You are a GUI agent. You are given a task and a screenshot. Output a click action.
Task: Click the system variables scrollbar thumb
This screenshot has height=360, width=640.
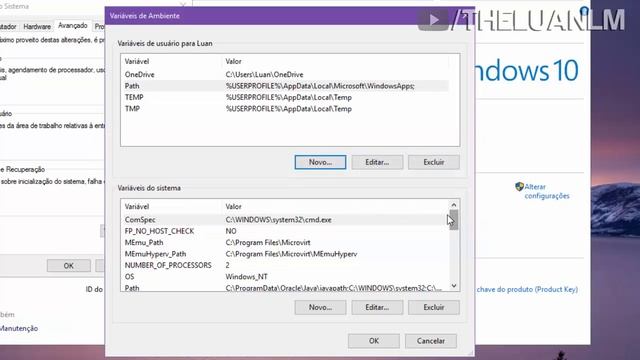[x=454, y=220]
